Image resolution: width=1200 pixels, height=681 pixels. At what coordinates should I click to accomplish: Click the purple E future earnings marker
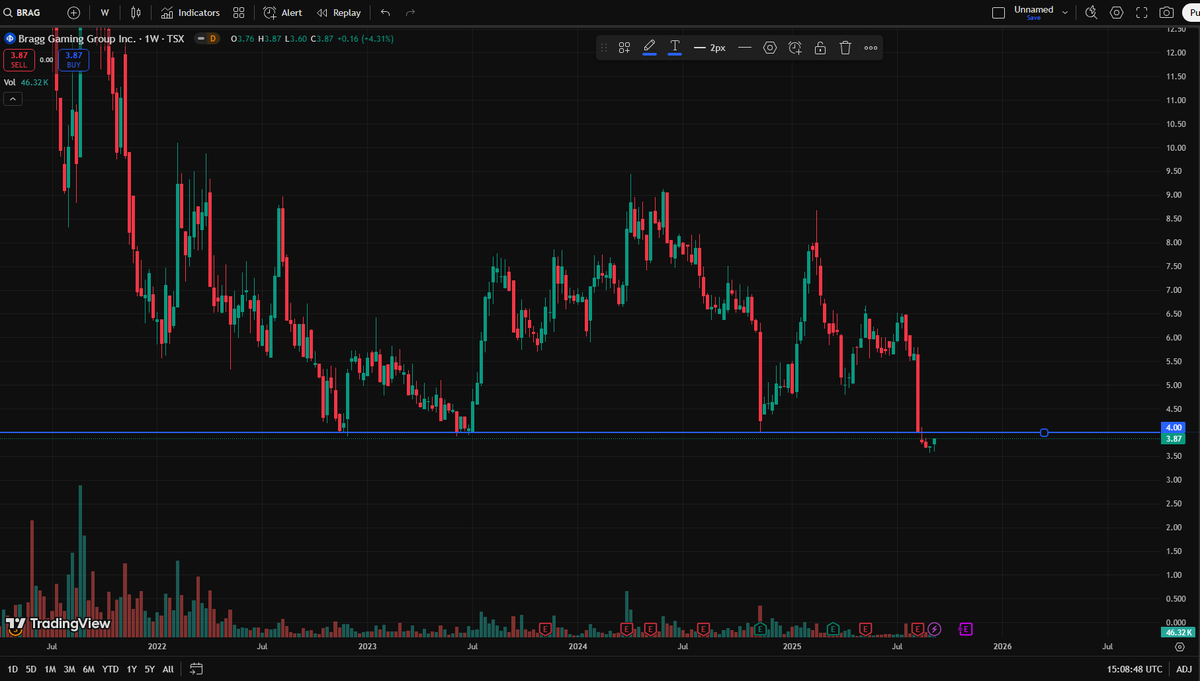(966, 628)
